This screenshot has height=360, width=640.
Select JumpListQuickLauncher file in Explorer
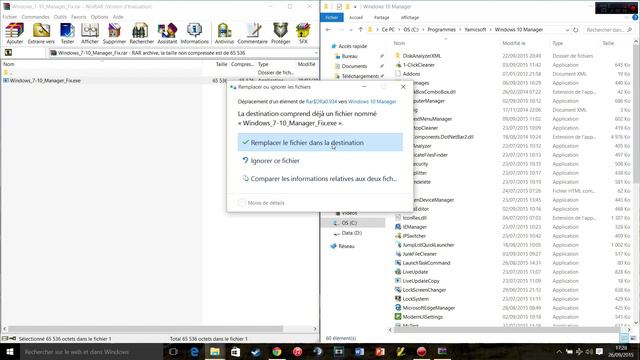(x=428, y=245)
